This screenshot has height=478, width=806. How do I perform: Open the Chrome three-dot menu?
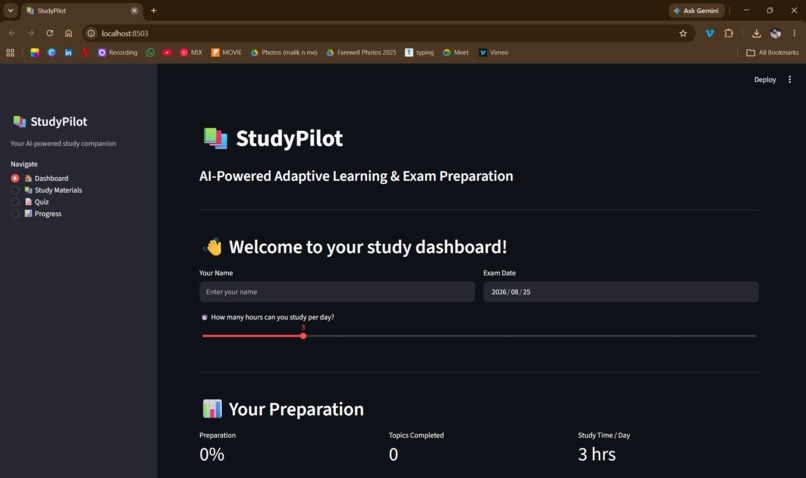pos(794,33)
